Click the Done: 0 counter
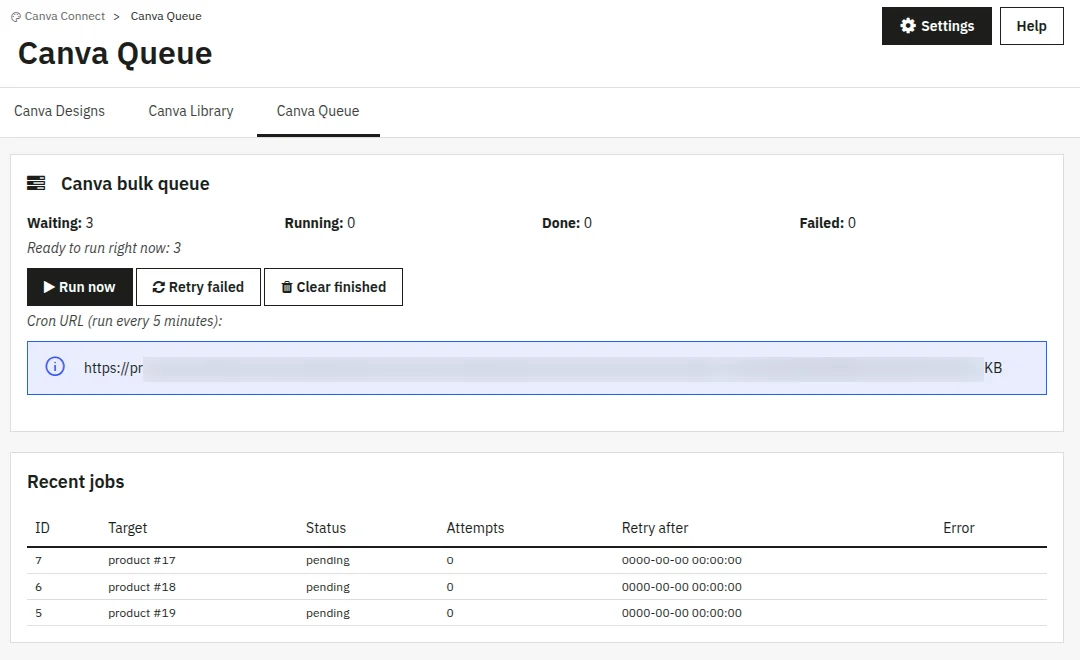The image size is (1080, 660). (x=567, y=223)
